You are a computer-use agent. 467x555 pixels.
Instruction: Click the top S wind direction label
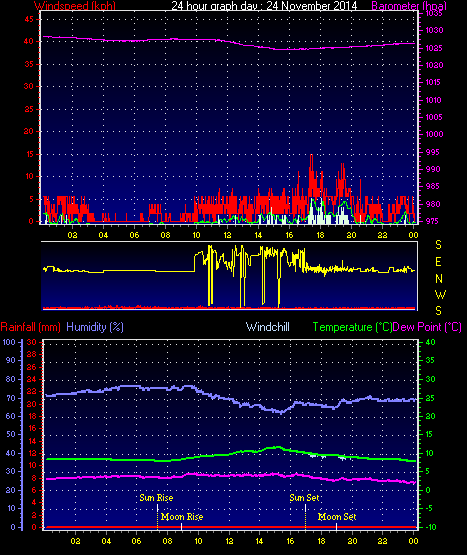coord(438,245)
